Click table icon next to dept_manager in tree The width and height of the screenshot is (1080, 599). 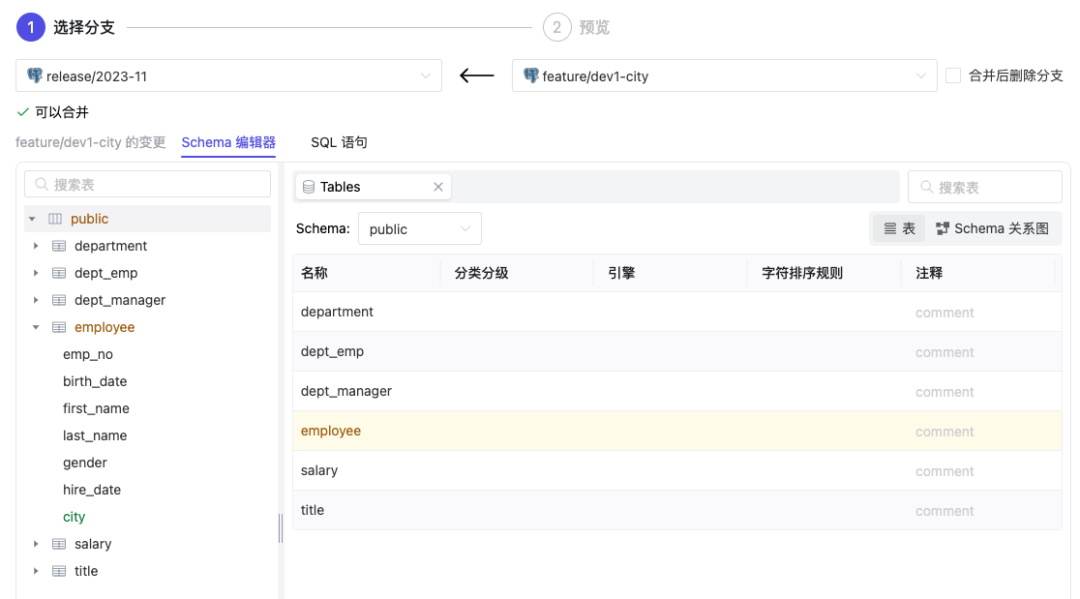59,300
